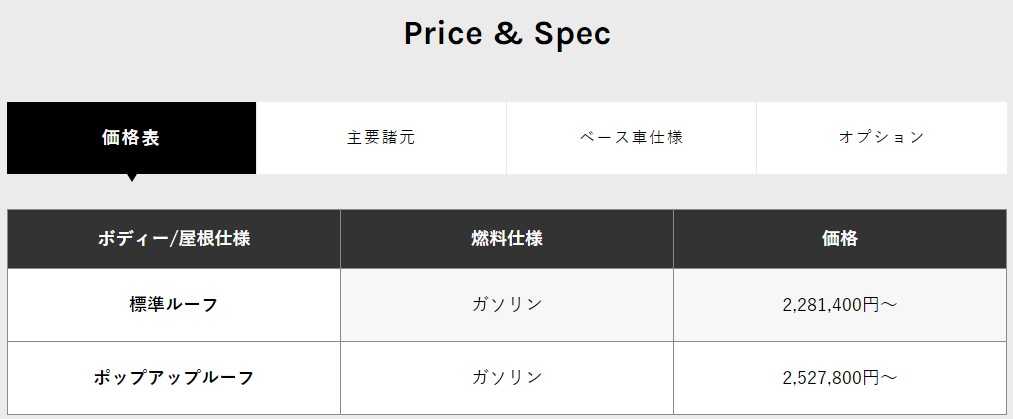
Task: Open the 価格表 tab
Action: (131, 138)
